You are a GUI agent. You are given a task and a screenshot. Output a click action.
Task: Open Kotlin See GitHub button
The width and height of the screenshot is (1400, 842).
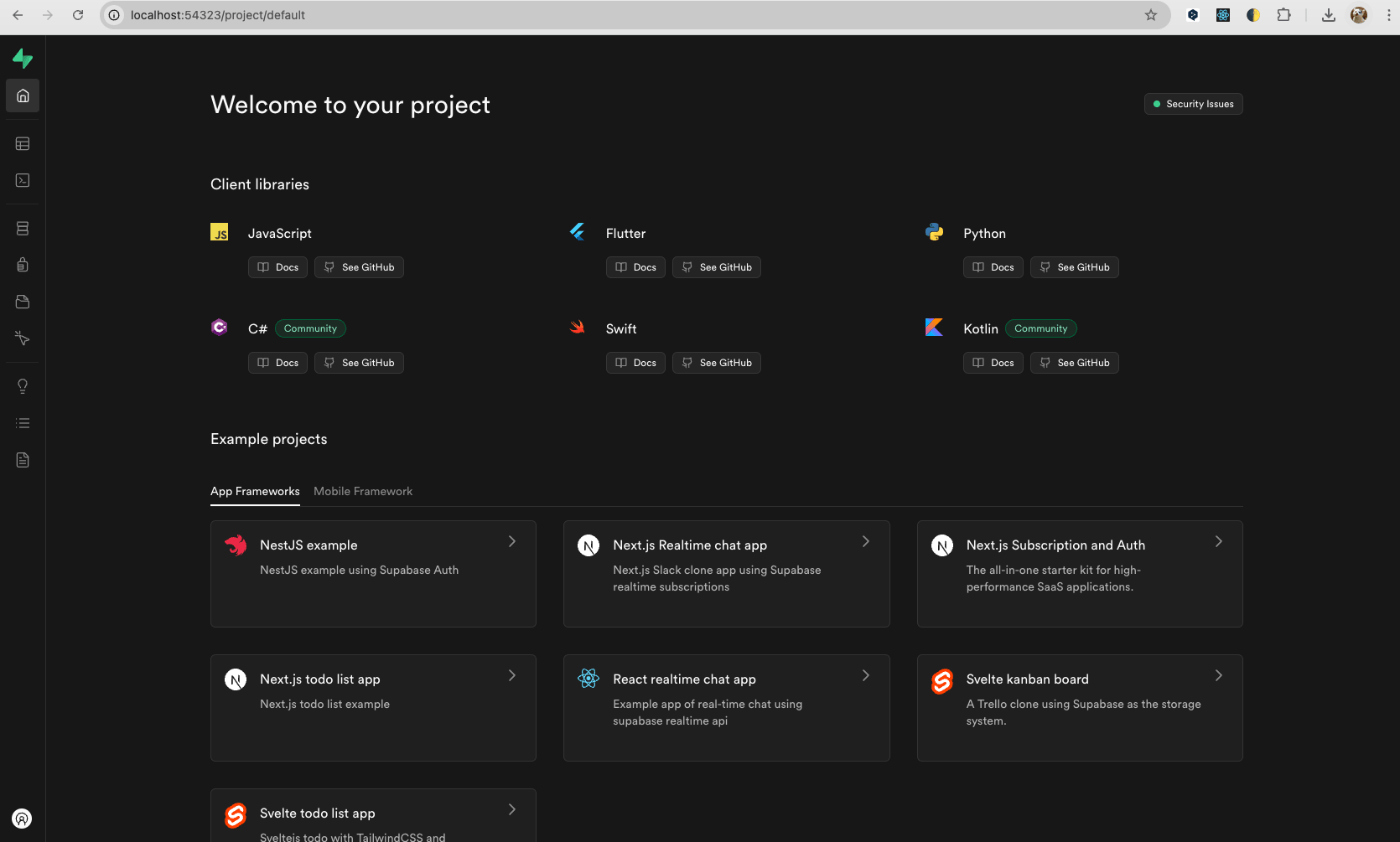1074,362
